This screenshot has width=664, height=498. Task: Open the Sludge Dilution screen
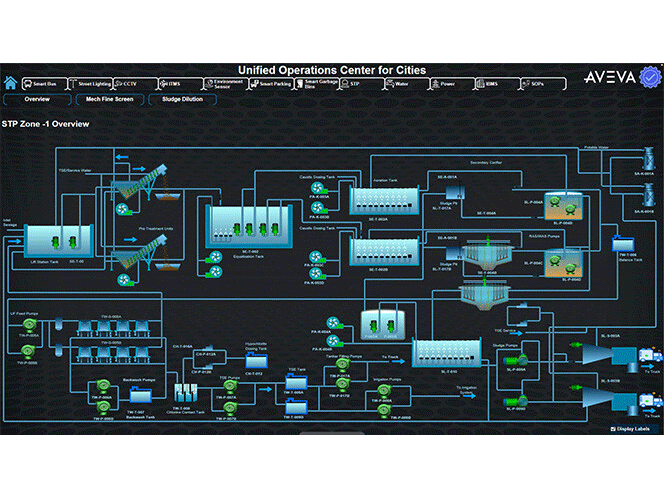(182, 100)
